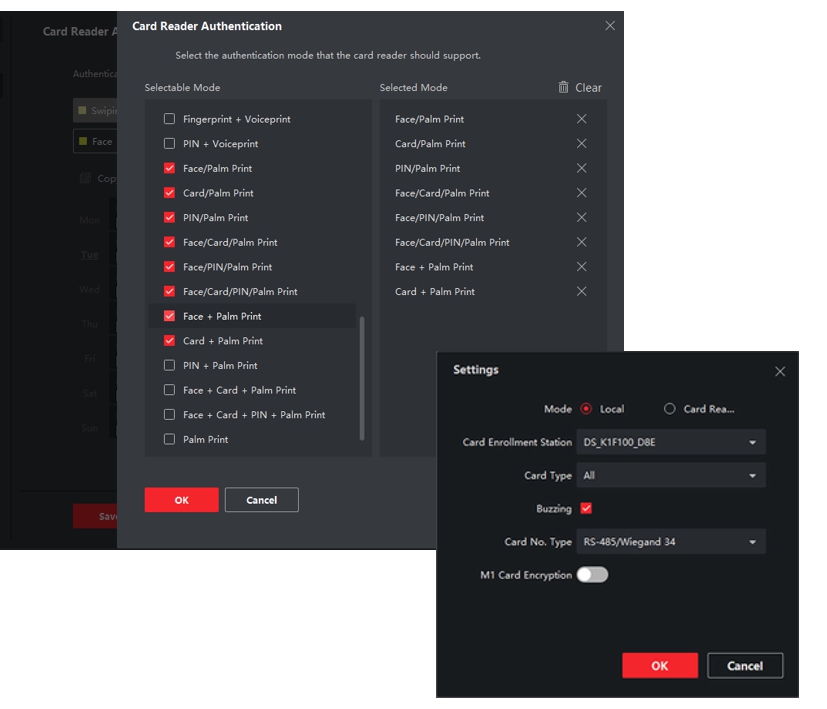Turn on M1 Card Encryption switch
The height and width of the screenshot is (709, 827).
point(592,575)
